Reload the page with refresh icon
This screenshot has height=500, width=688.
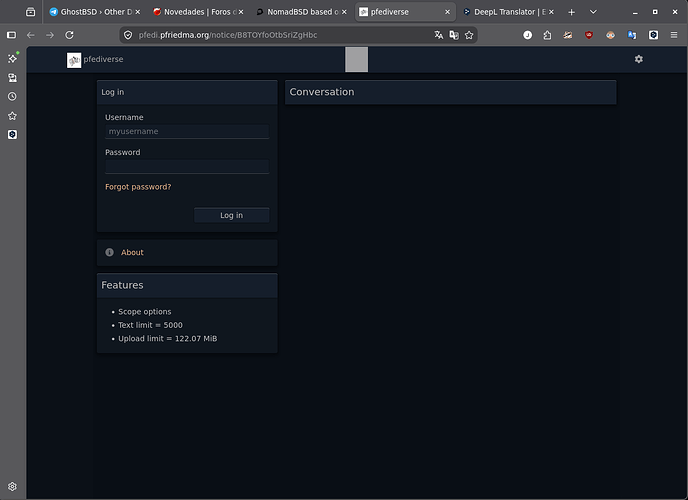(x=69, y=35)
